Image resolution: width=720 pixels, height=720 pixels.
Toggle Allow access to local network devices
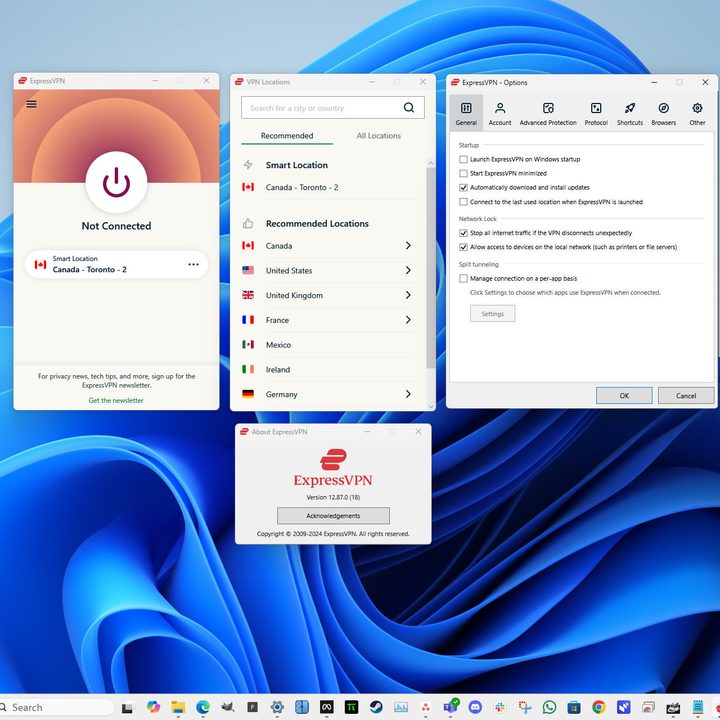(463, 247)
